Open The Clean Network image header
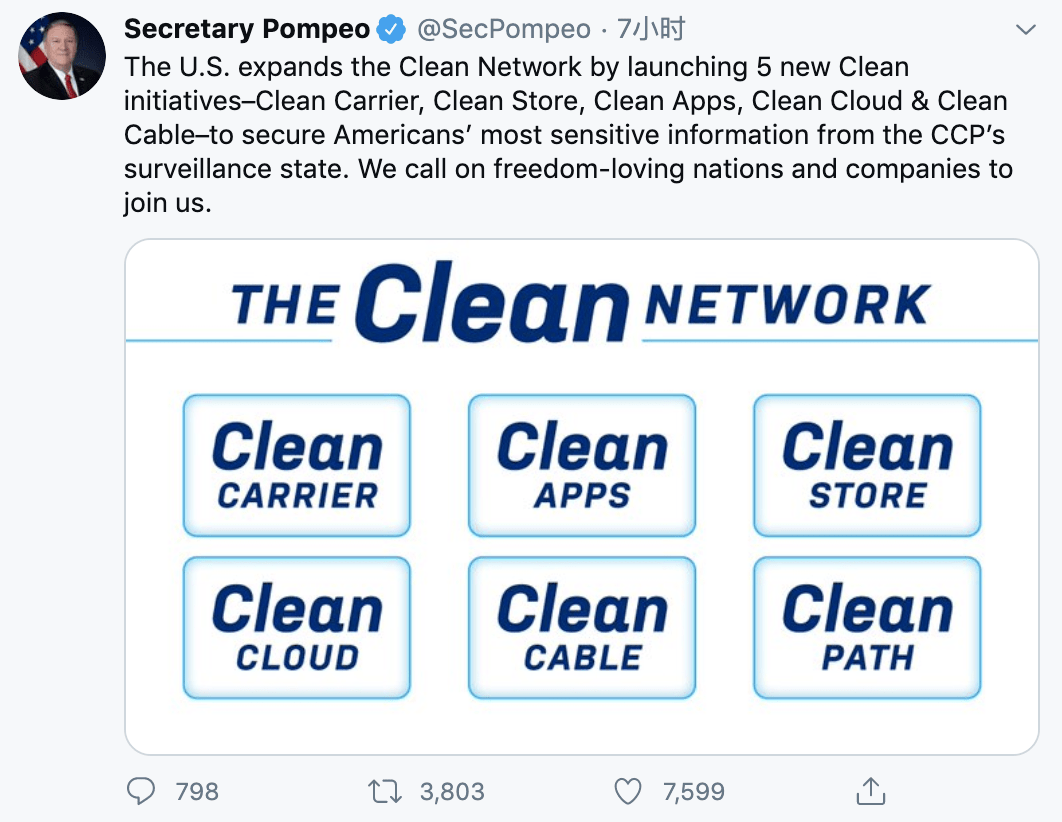Image resolution: width=1062 pixels, height=822 pixels. click(x=581, y=303)
